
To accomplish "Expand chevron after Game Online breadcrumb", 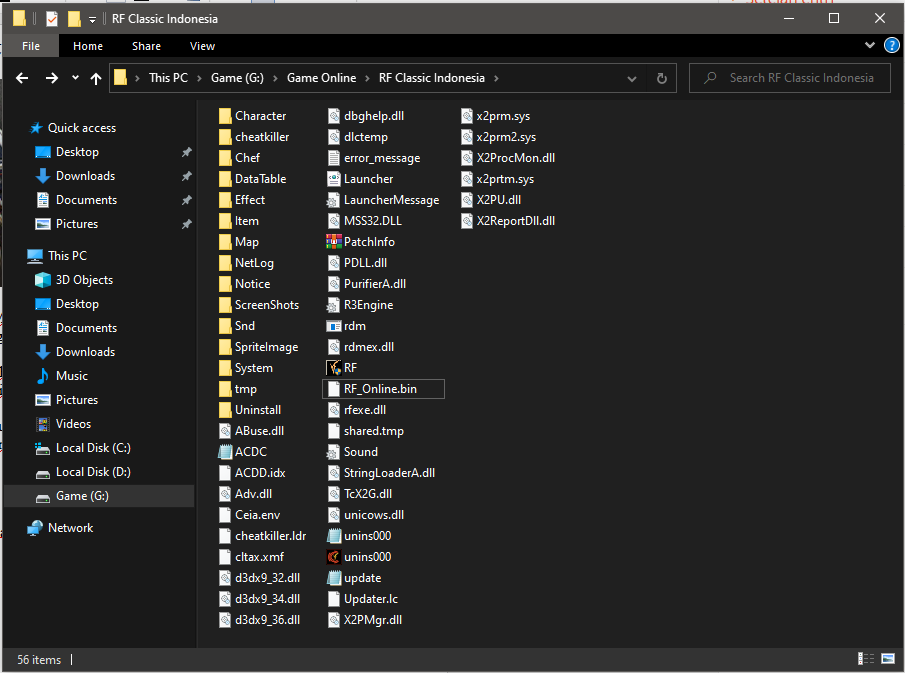I will click(x=367, y=78).
